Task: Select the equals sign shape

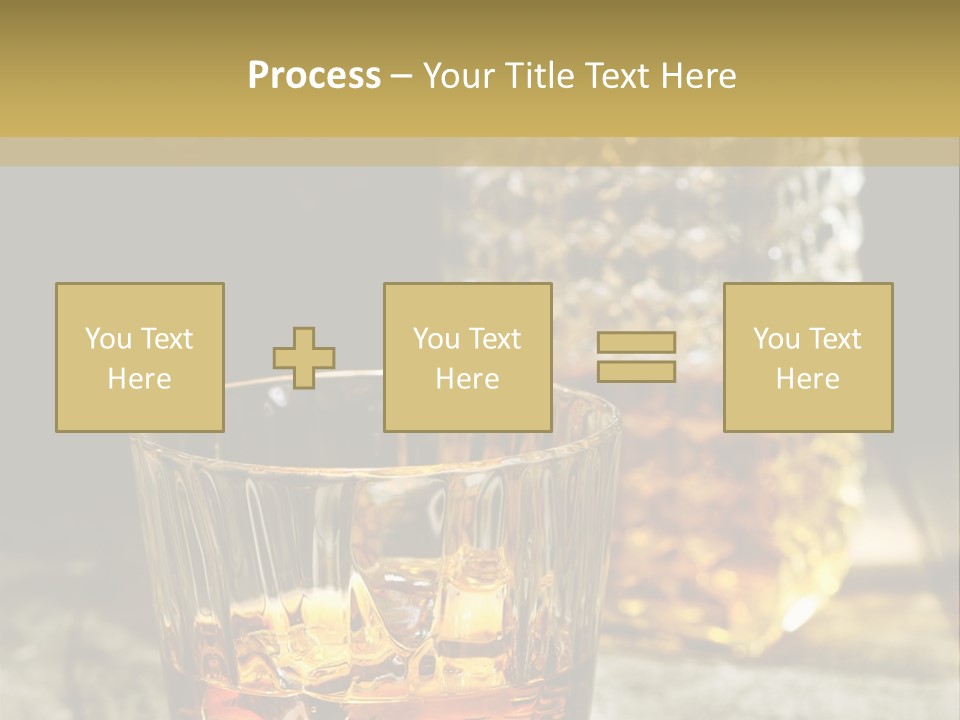Action: pos(636,357)
